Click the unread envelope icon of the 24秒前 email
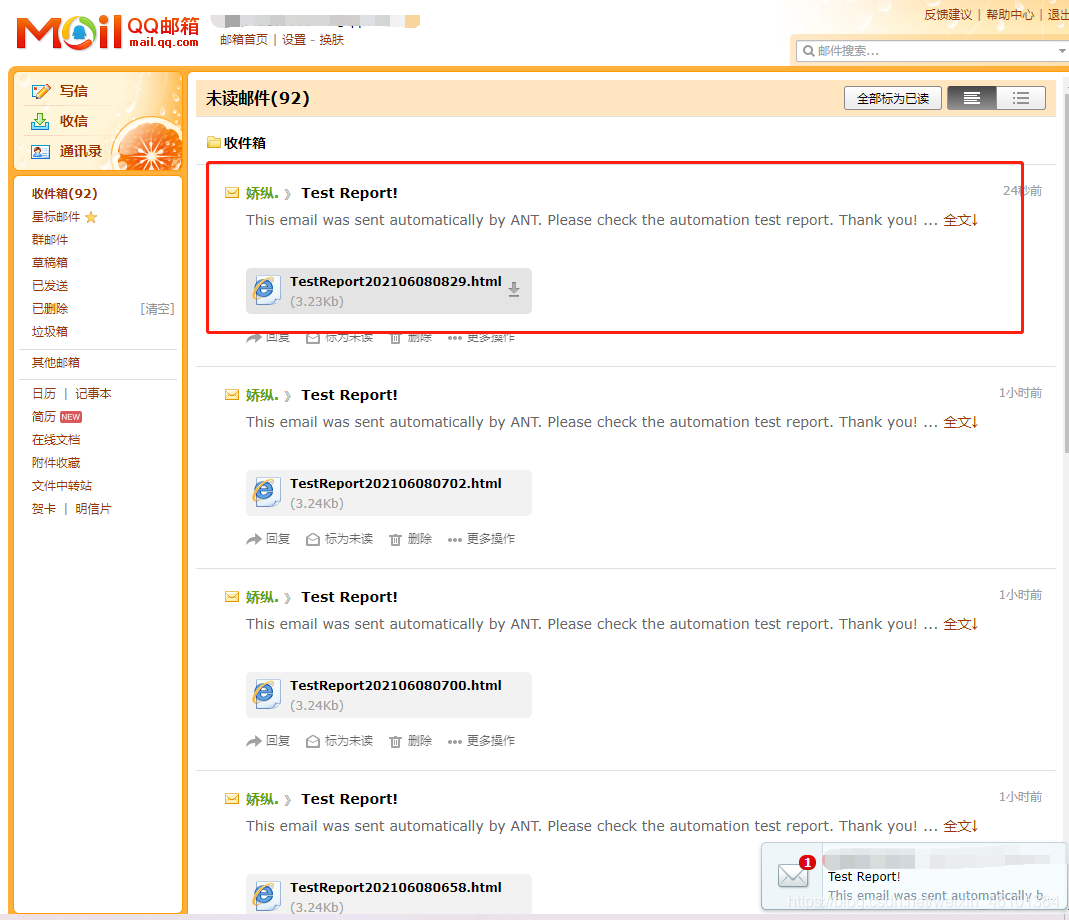 [x=232, y=193]
